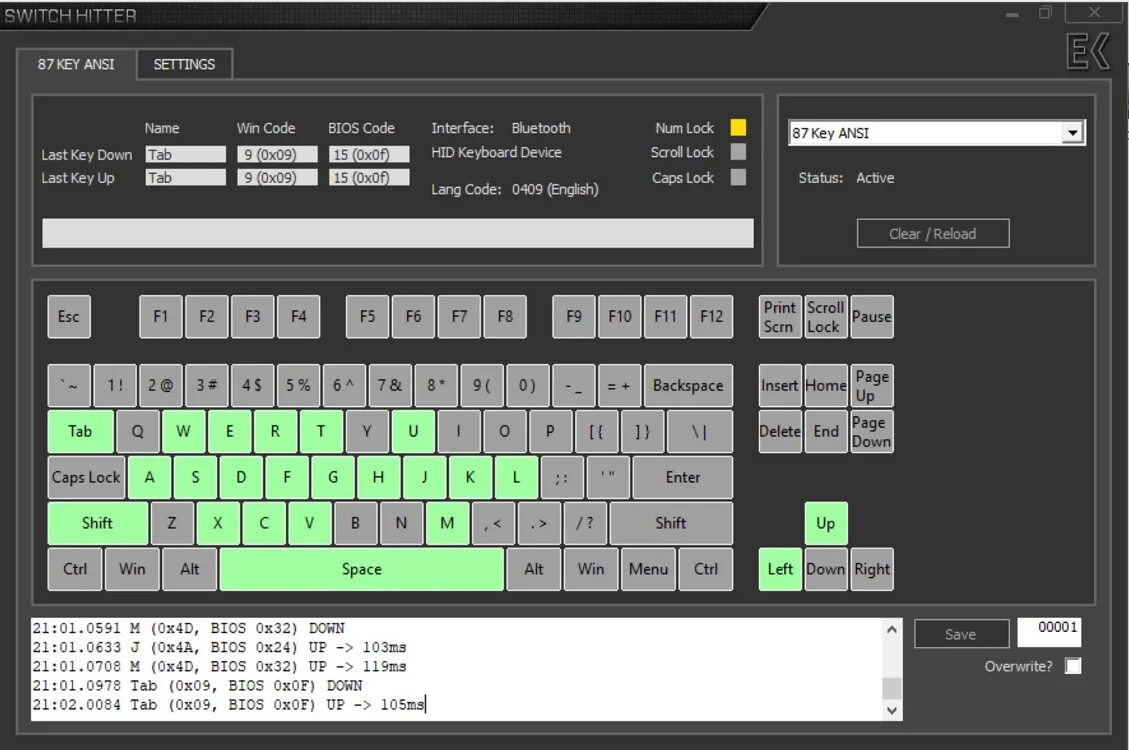
Task: Click the Right arrow key tile
Action: (871, 569)
